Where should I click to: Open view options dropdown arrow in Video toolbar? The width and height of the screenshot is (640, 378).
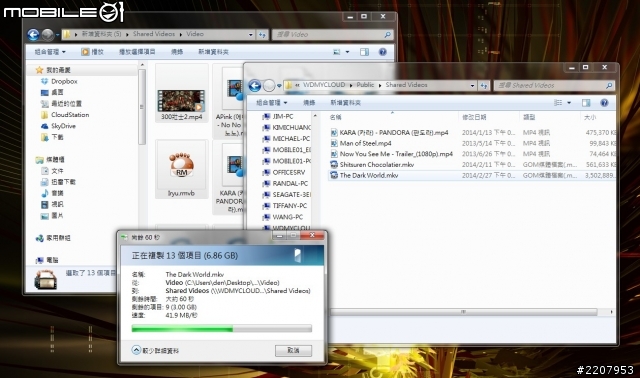[347, 52]
